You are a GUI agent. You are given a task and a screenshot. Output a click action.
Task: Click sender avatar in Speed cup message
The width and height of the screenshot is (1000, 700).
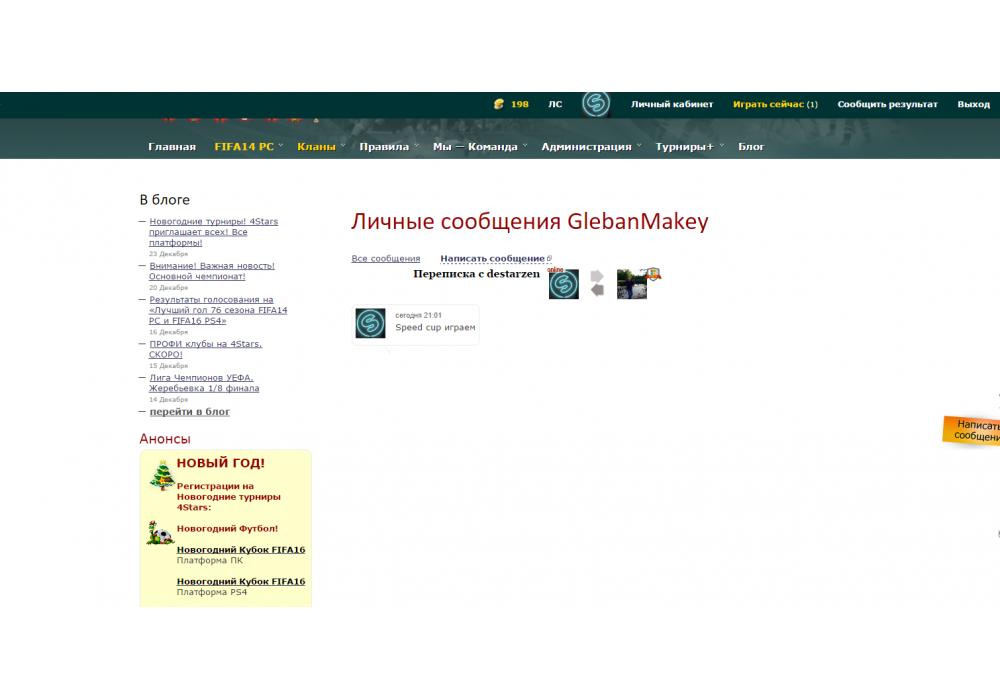coord(371,323)
